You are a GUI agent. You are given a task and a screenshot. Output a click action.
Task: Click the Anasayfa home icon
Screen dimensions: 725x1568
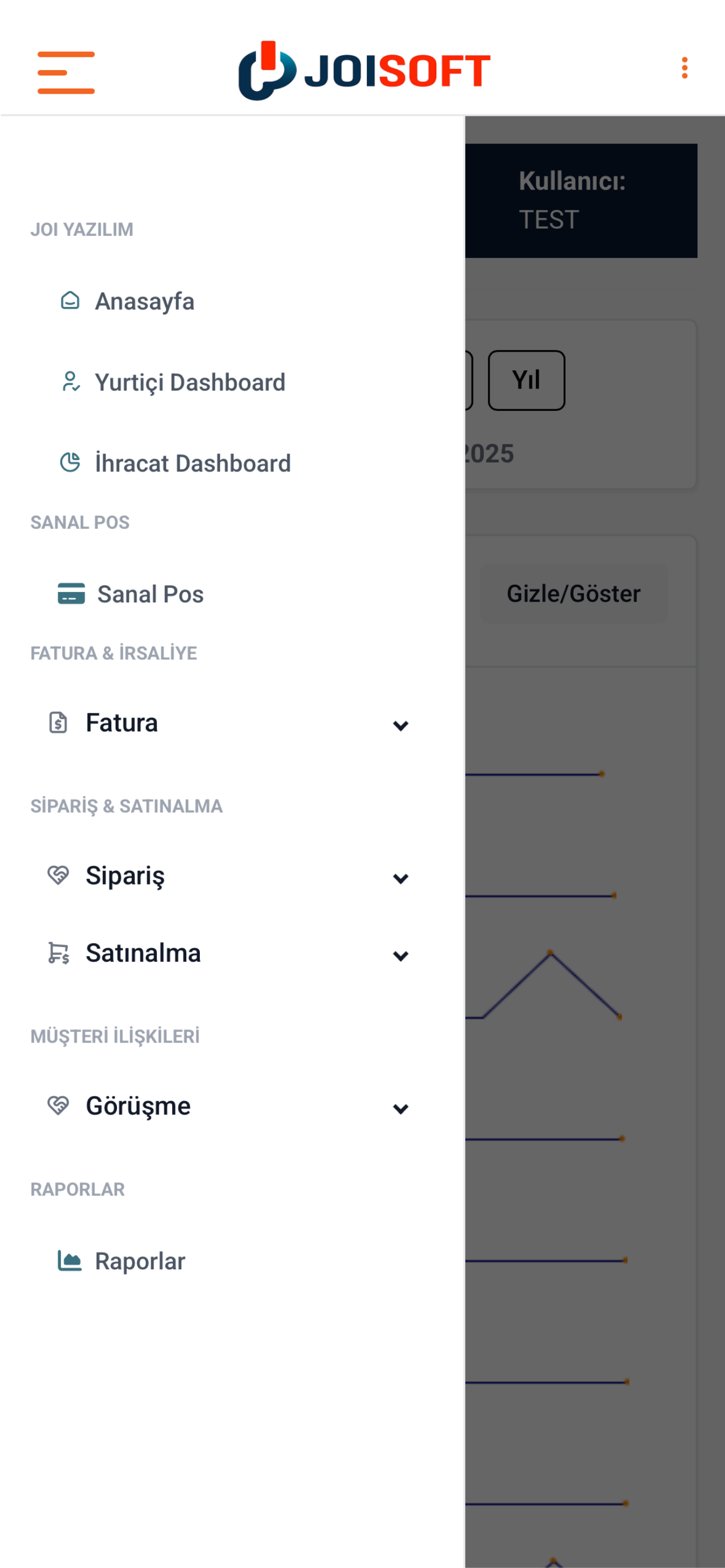(70, 301)
